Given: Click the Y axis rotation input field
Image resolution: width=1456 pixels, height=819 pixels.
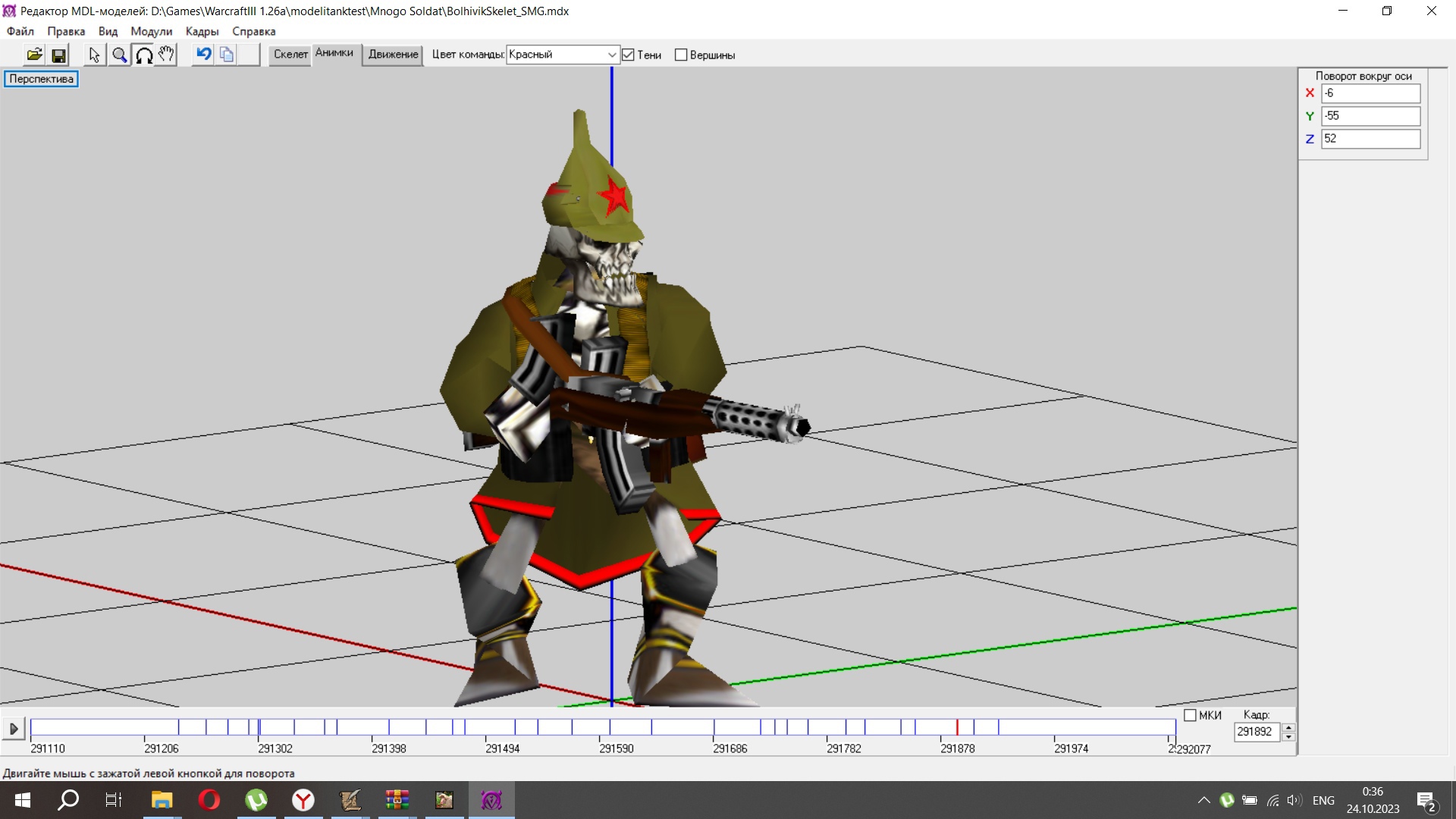Looking at the screenshot, I should tap(1370, 116).
